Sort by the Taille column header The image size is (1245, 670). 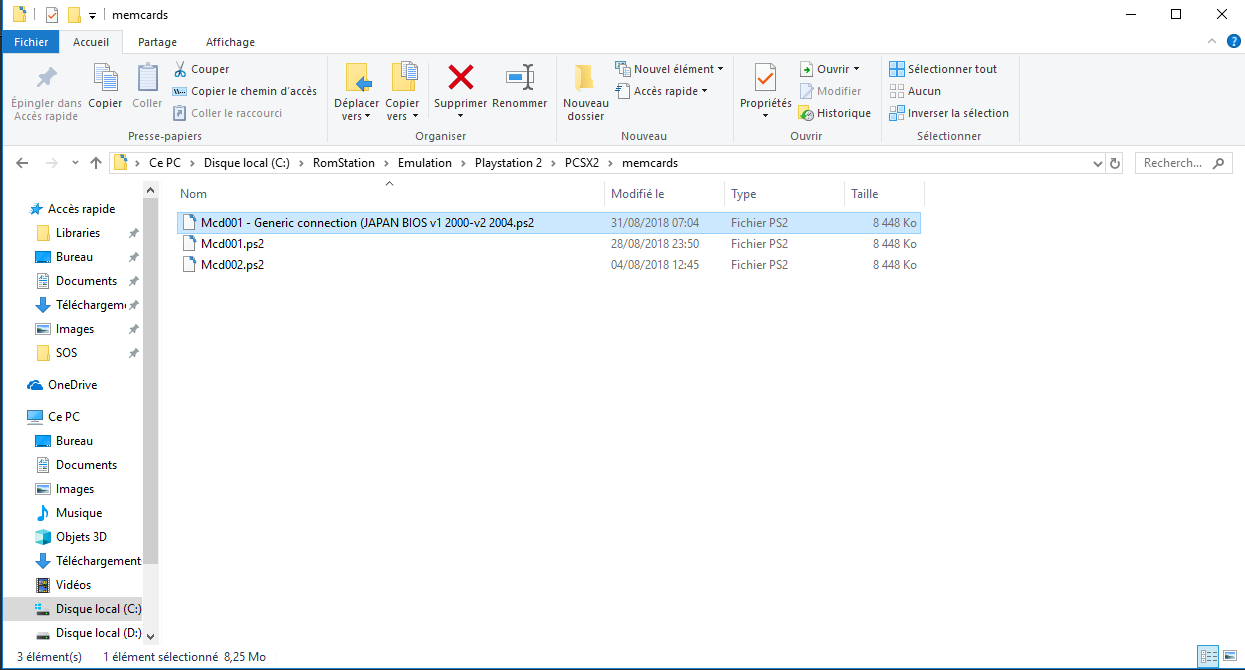pos(885,194)
